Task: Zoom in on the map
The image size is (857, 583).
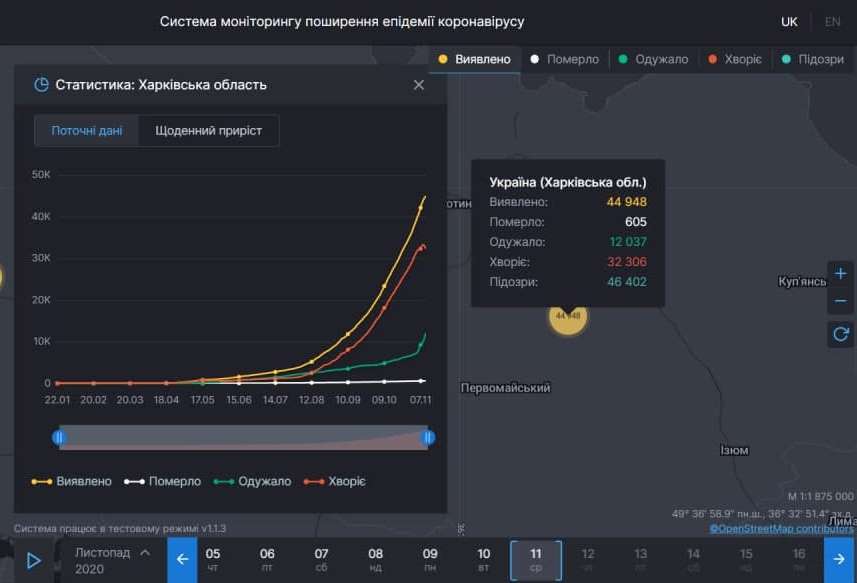Action: coord(840,273)
